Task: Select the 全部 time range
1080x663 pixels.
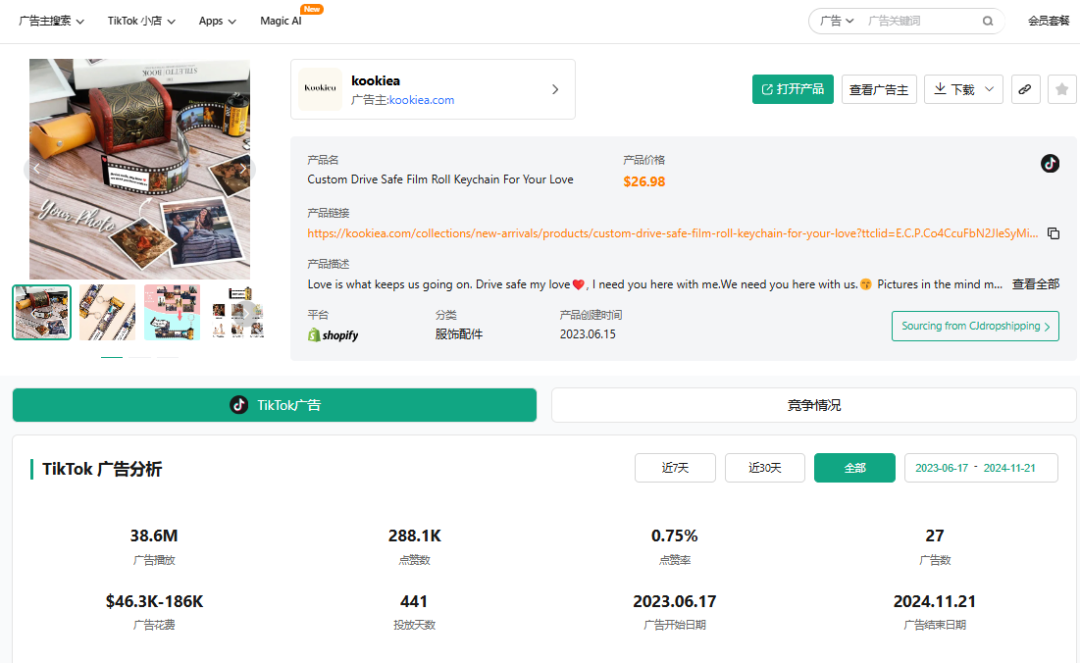Action: click(855, 467)
